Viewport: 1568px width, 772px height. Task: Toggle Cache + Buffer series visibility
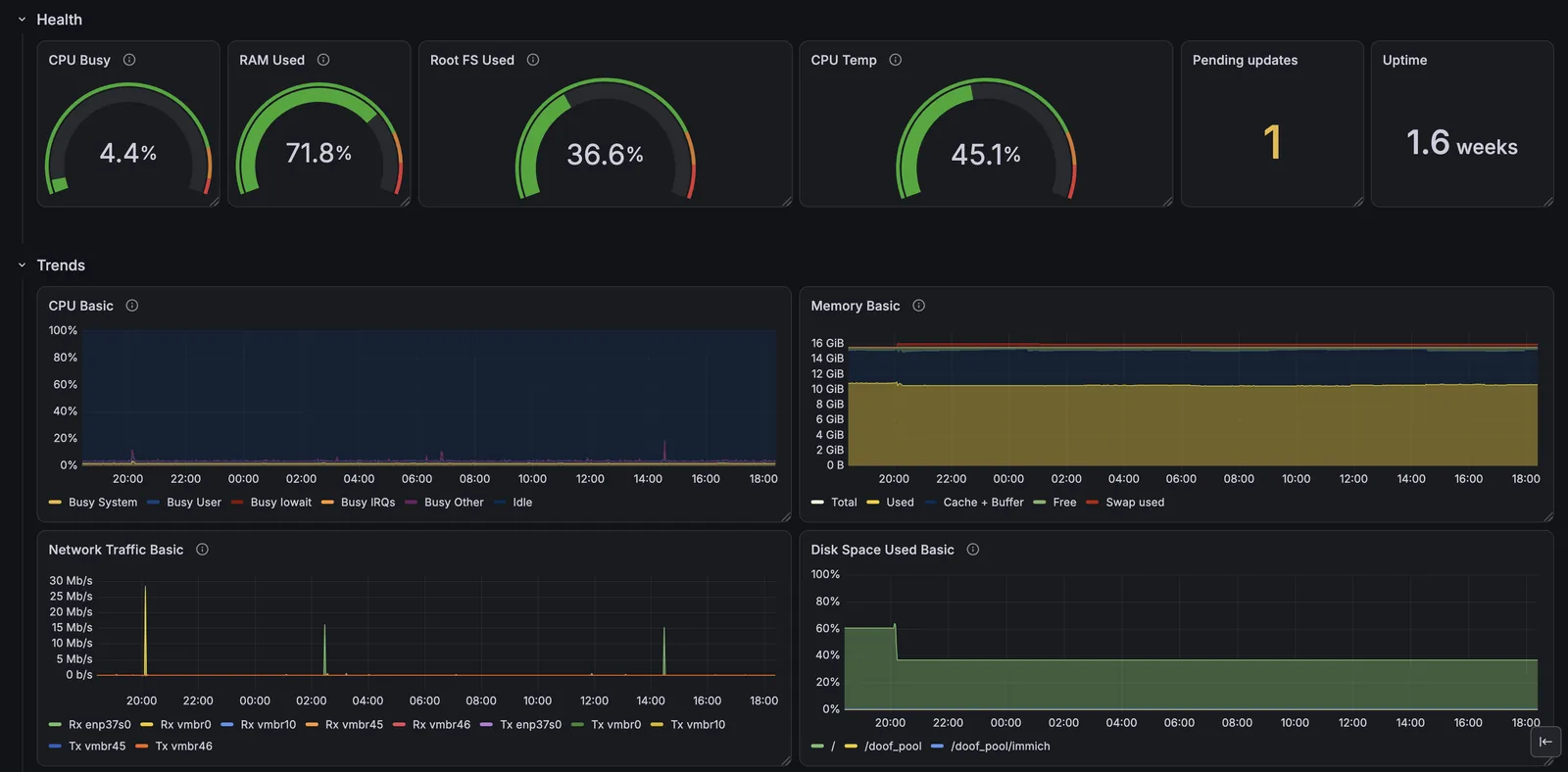pyautogui.click(x=983, y=503)
